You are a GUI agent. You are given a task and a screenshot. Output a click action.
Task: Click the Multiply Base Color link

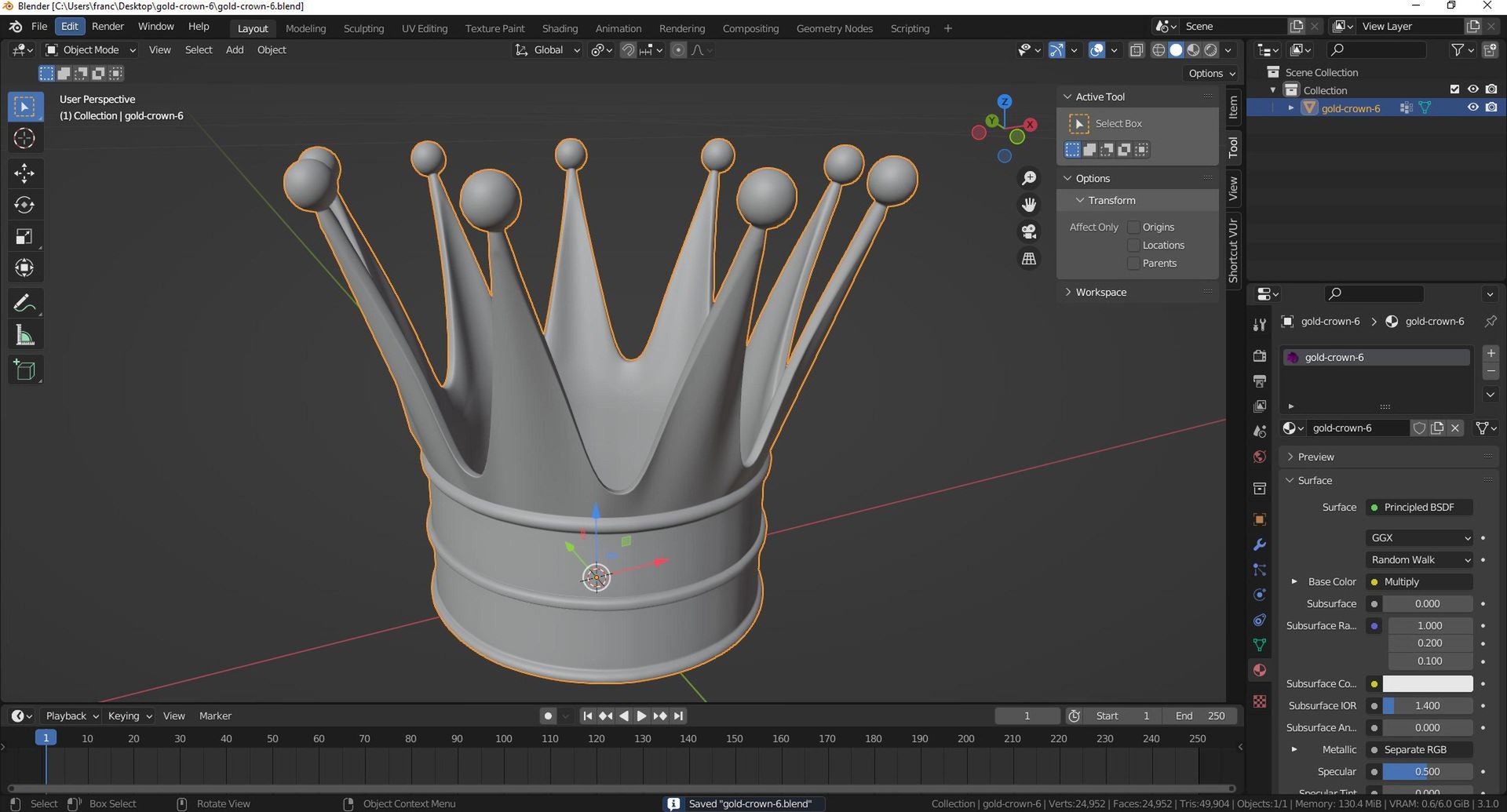(1420, 581)
